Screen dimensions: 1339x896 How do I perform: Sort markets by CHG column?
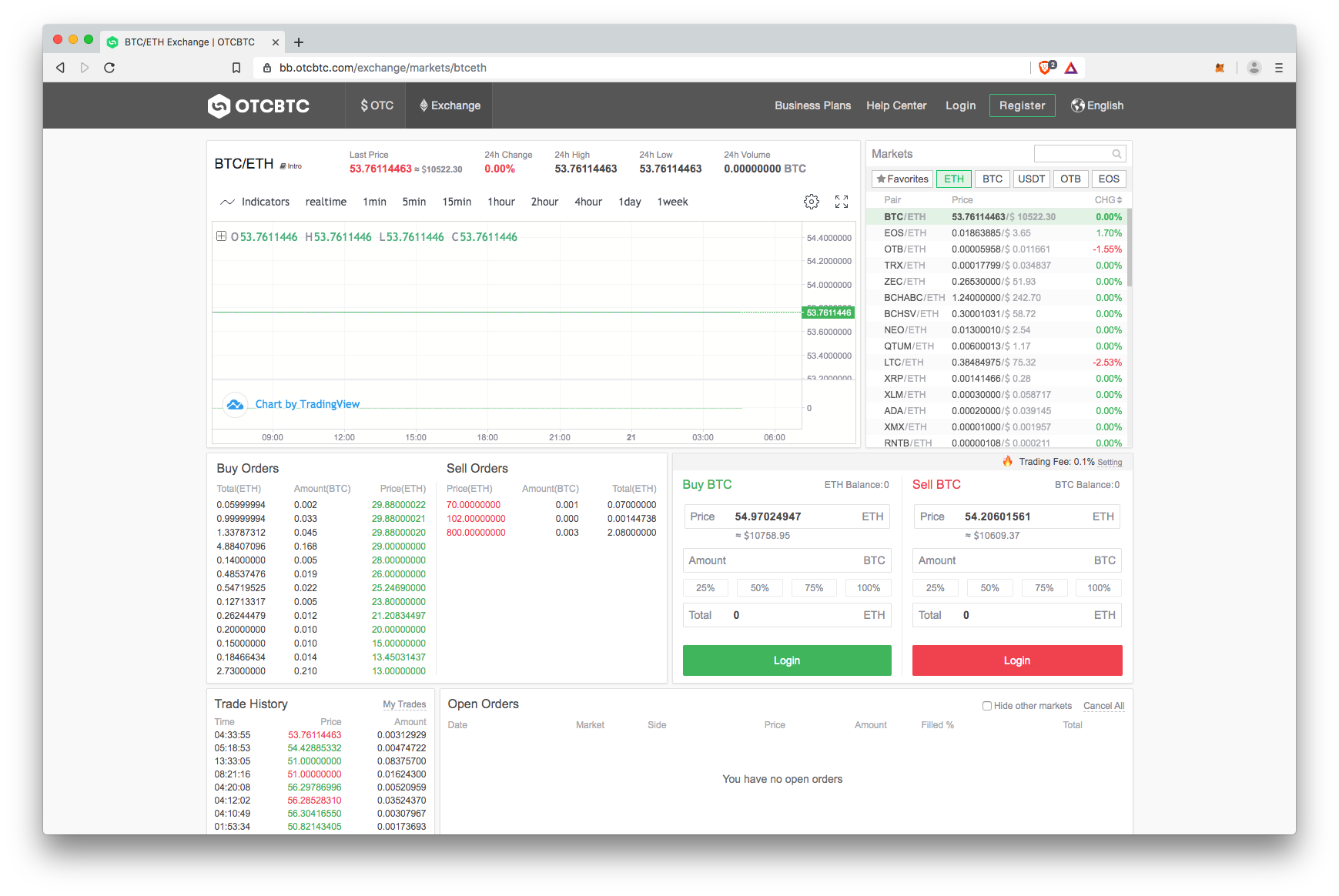[1108, 199]
